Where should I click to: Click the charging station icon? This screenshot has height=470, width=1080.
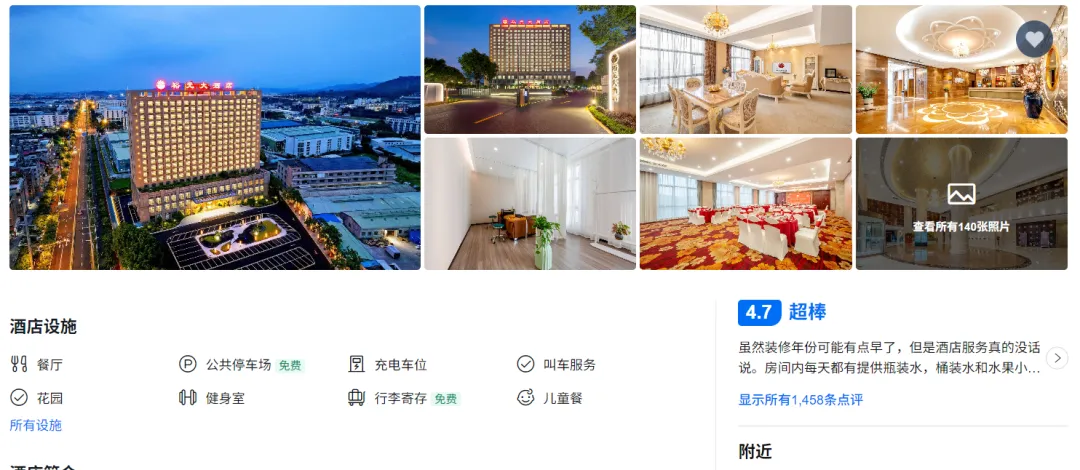click(356, 364)
